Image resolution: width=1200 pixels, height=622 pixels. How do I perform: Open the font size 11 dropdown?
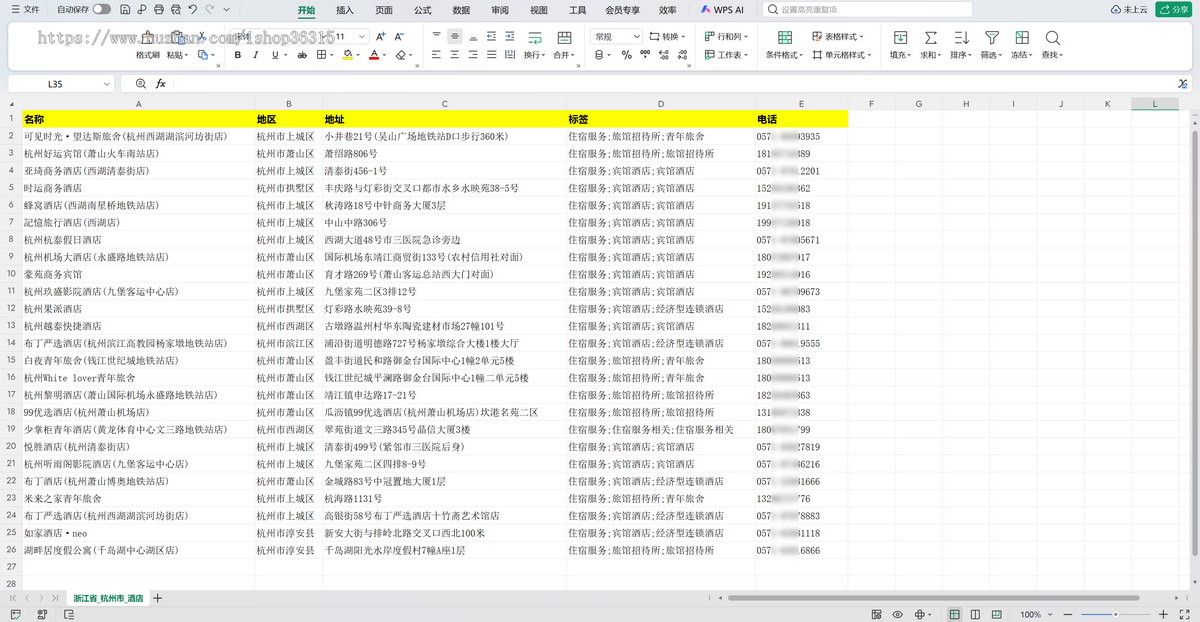(364, 36)
